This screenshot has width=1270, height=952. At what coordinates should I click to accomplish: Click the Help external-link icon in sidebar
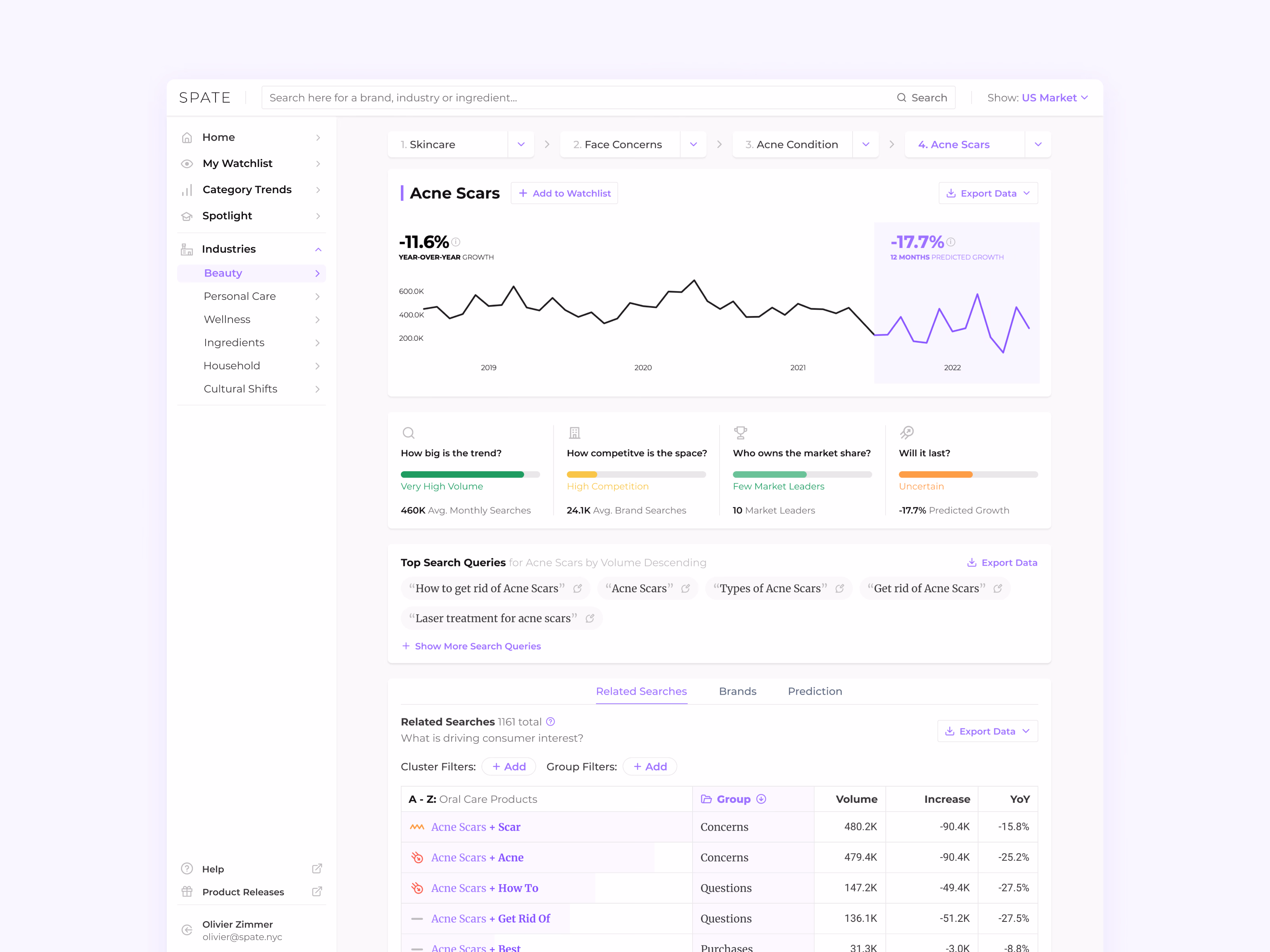click(x=317, y=869)
